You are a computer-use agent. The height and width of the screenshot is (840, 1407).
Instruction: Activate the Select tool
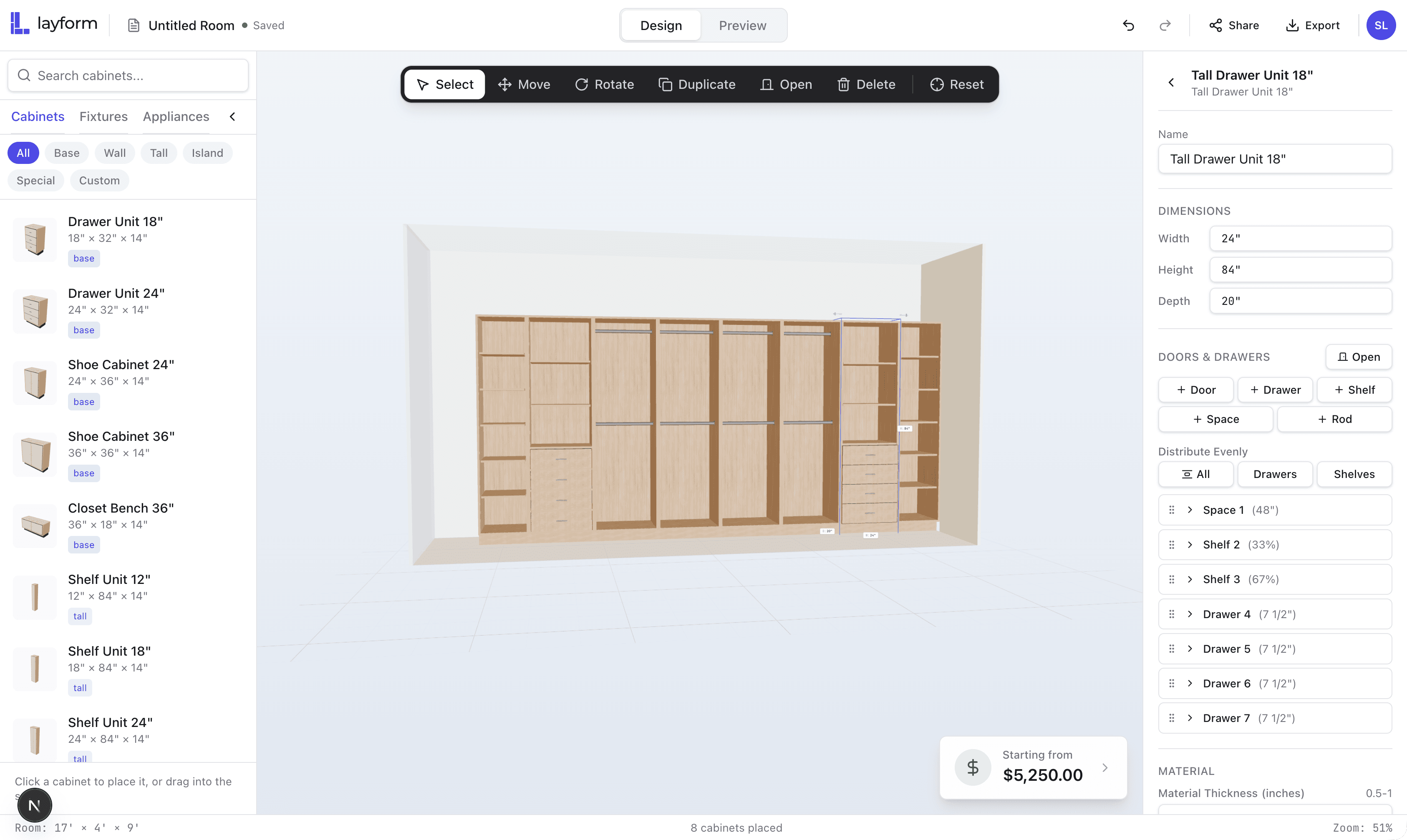[445, 84]
